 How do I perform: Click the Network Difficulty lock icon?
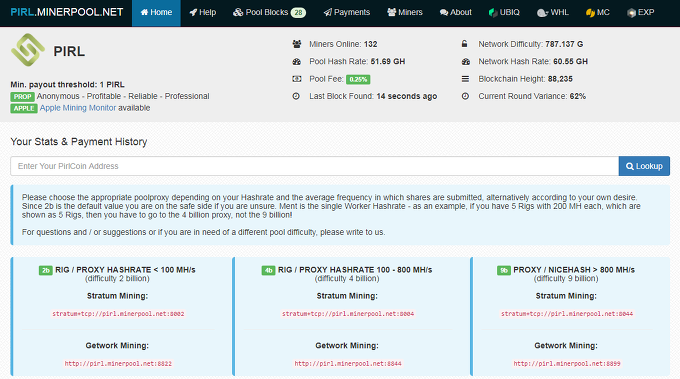(x=464, y=44)
